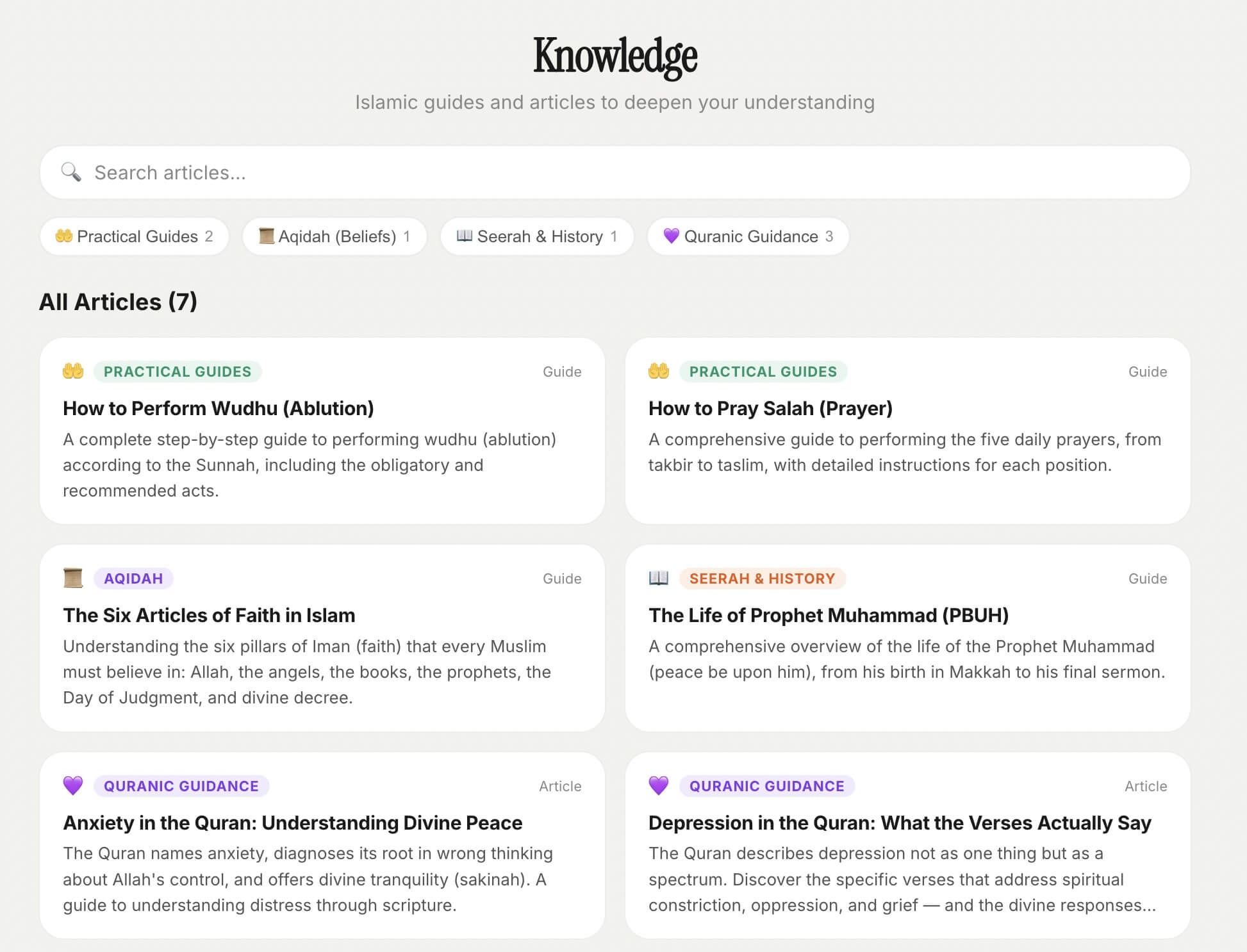Click the scroll emoji in the Aqidah filter chip
This screenshot has height=952, width=1247.
(x=265, y=236)
